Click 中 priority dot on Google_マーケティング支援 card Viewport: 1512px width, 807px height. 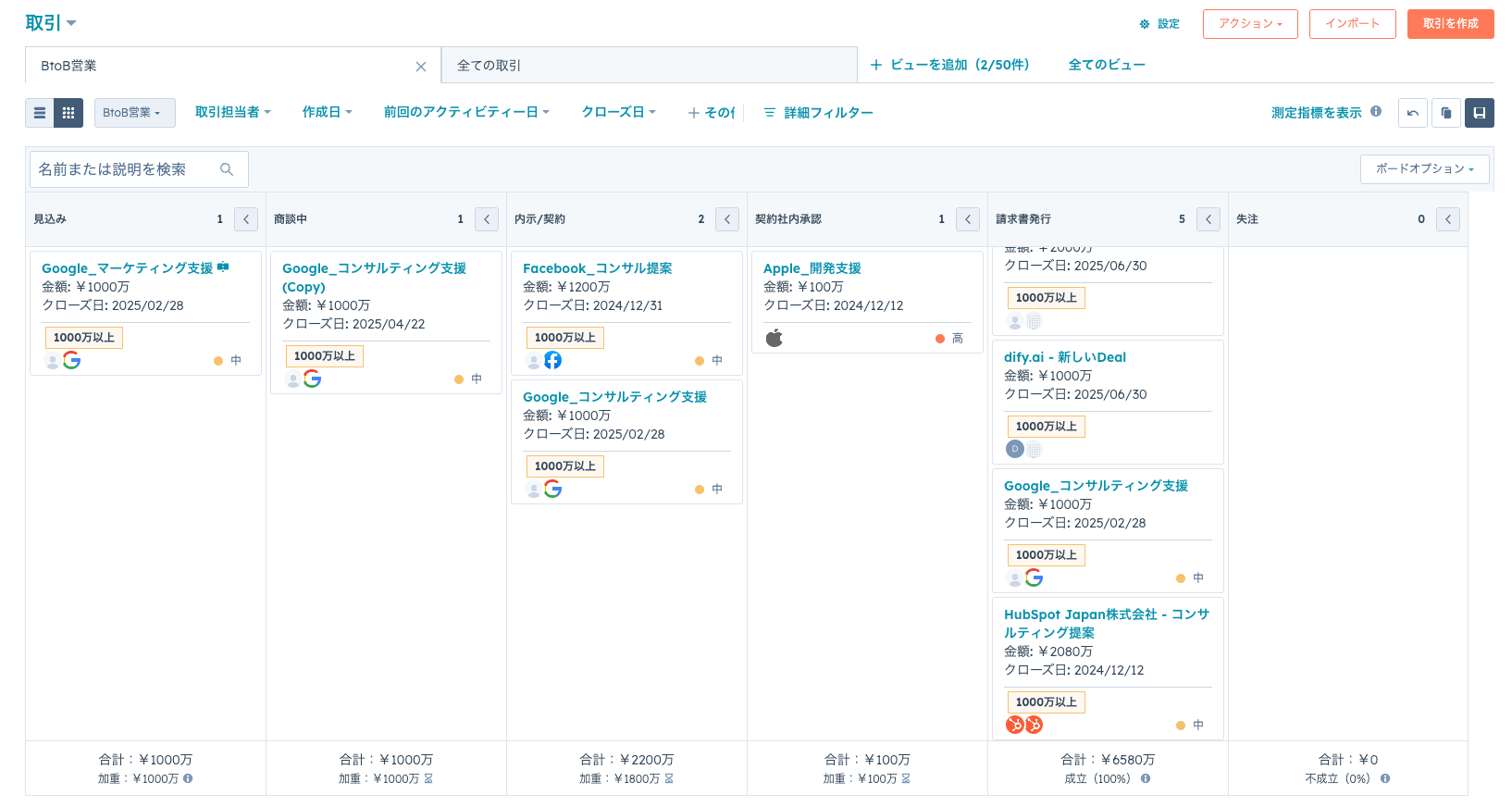[x=218, y=361]
